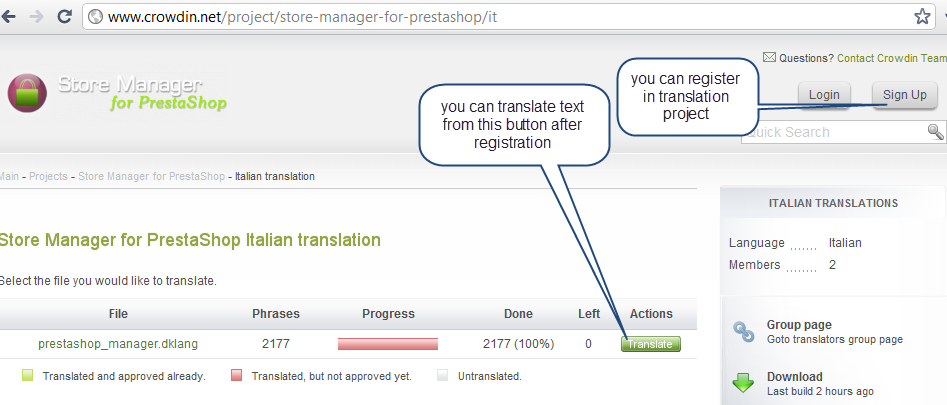Click the browser back arrow
This screenshot has width=947, height=405.
tap(8, 17)
